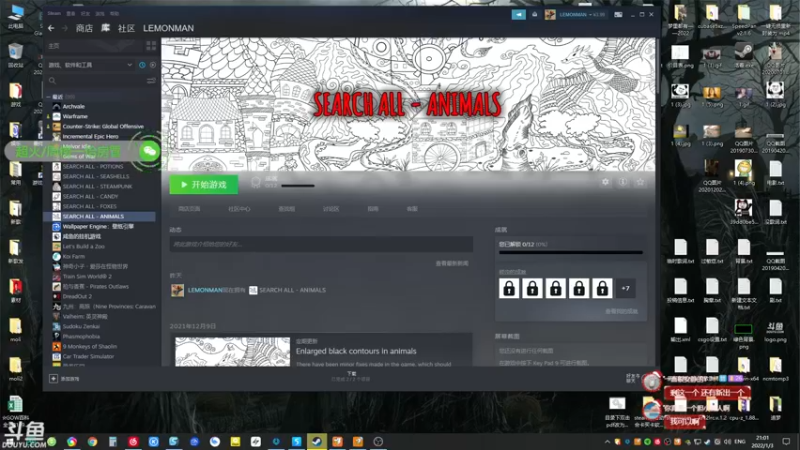
Task: Click 下载 downloads status at bottom
Action: click(x=352, y=376)
